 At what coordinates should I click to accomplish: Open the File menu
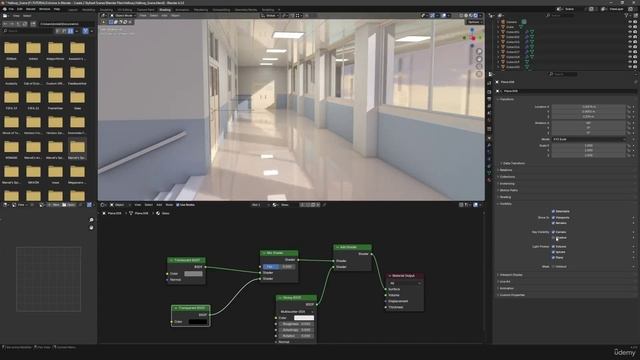tap(11, 9)
